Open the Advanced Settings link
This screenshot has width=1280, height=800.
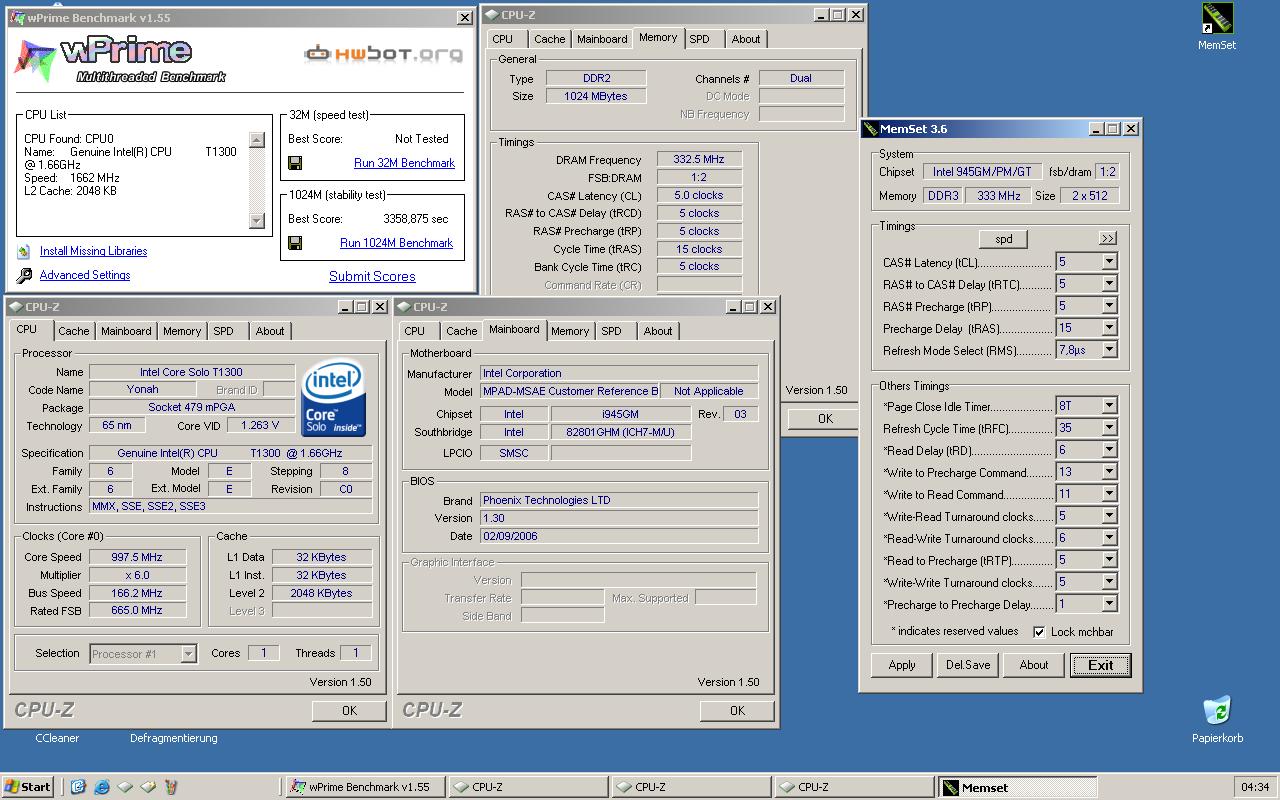[x=85, y=275]
